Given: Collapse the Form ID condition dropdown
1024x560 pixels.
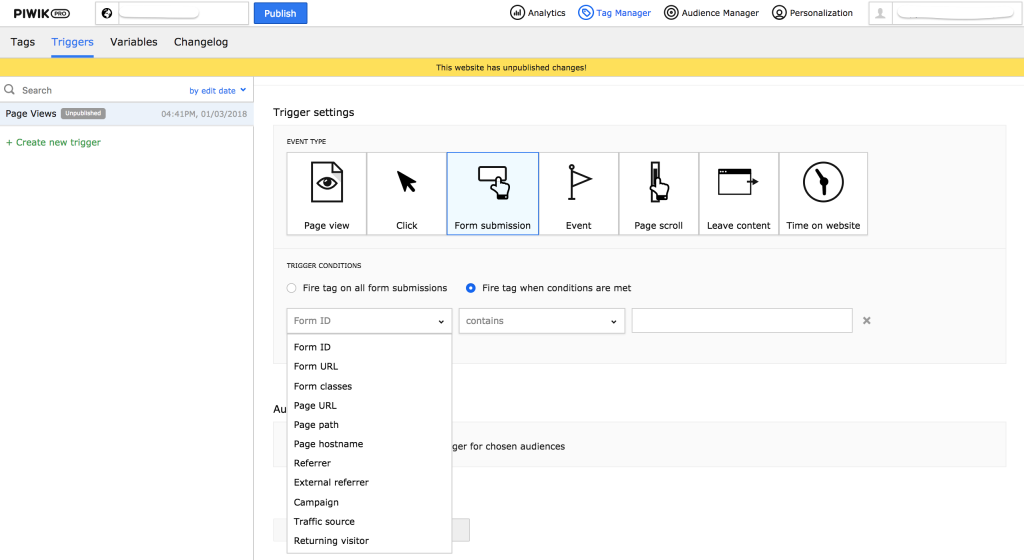Looking at the screenshot, I should (369, 320).
